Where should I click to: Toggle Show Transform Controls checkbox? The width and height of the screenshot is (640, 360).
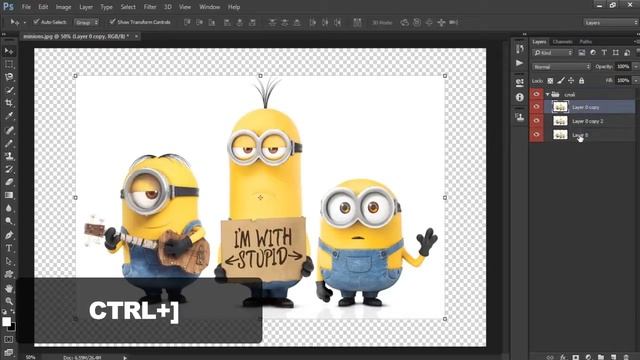tap(112, 22)
